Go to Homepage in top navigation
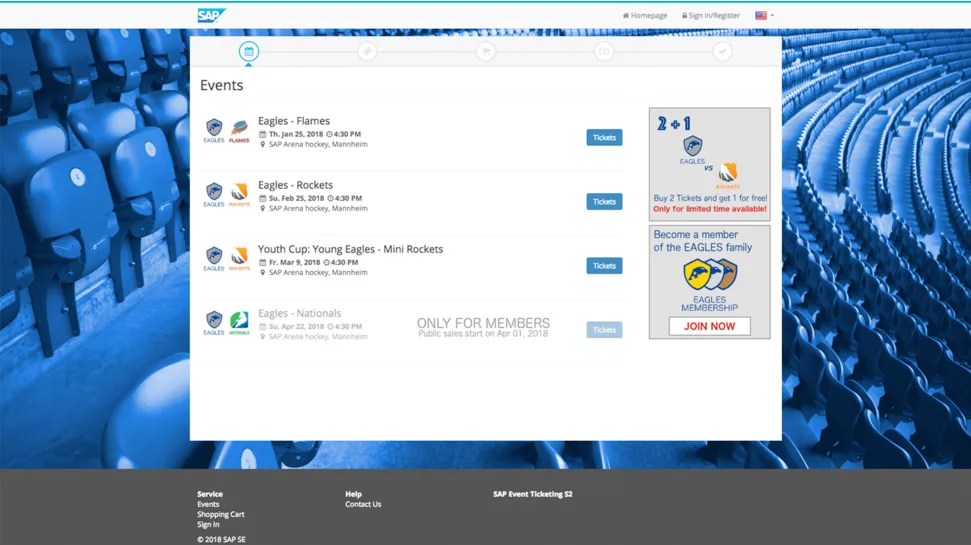 click(645, 15)
